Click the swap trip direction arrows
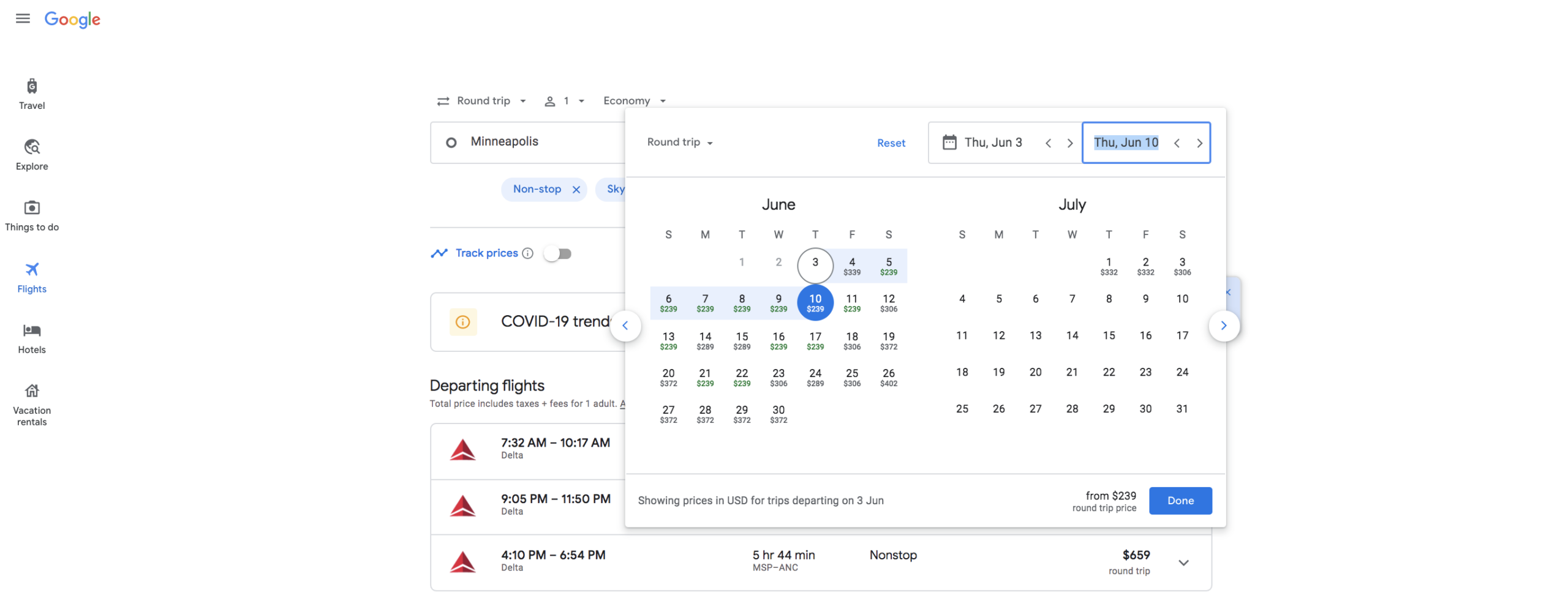This screenshot has height=612, width=1568. point(443,100)
